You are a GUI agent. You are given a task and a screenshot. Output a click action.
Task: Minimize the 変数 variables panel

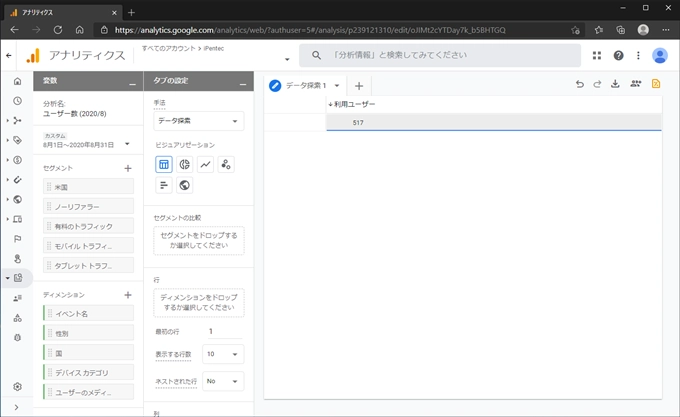(133, 84)
